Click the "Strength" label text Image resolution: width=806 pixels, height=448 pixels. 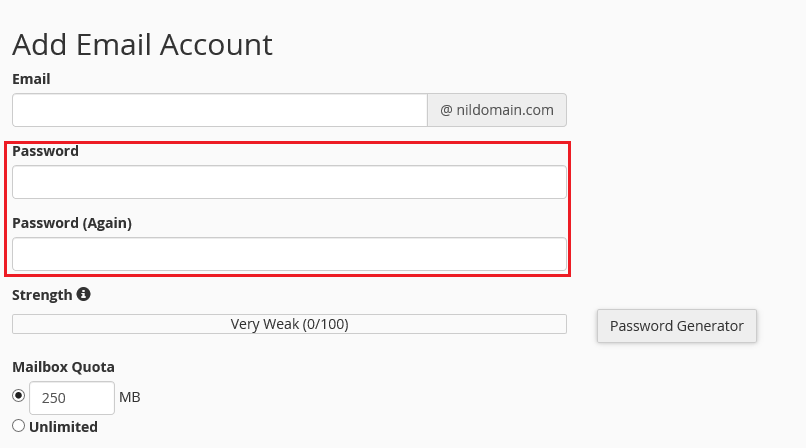(x=42, y=295)
